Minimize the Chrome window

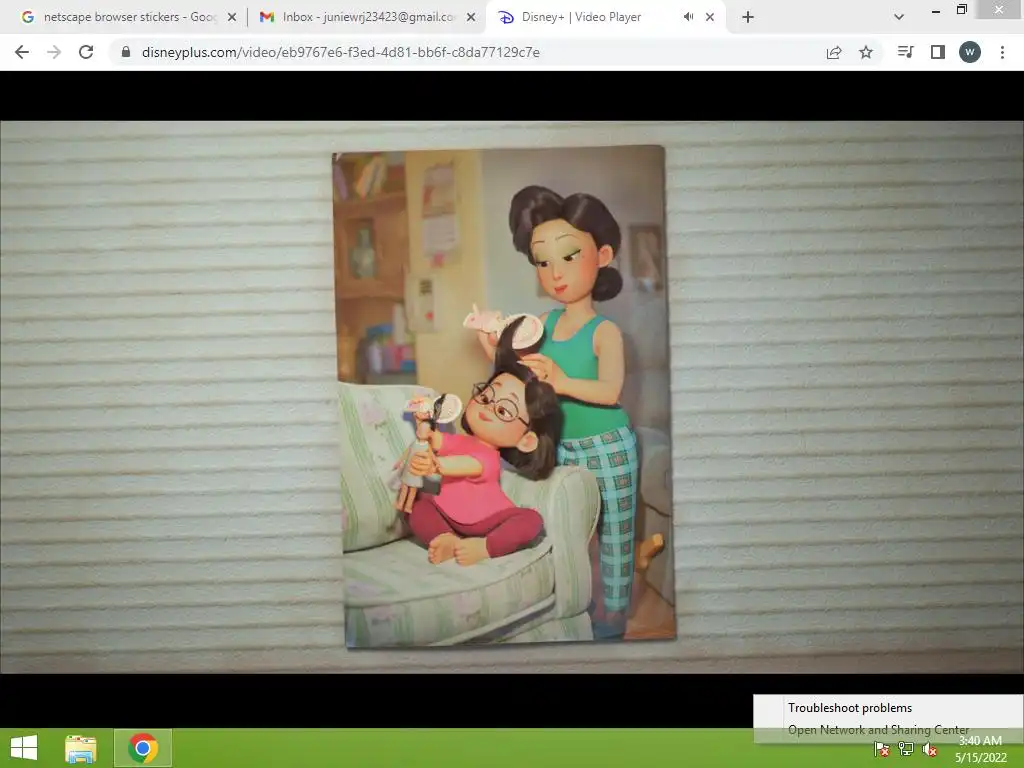[936, 10]
